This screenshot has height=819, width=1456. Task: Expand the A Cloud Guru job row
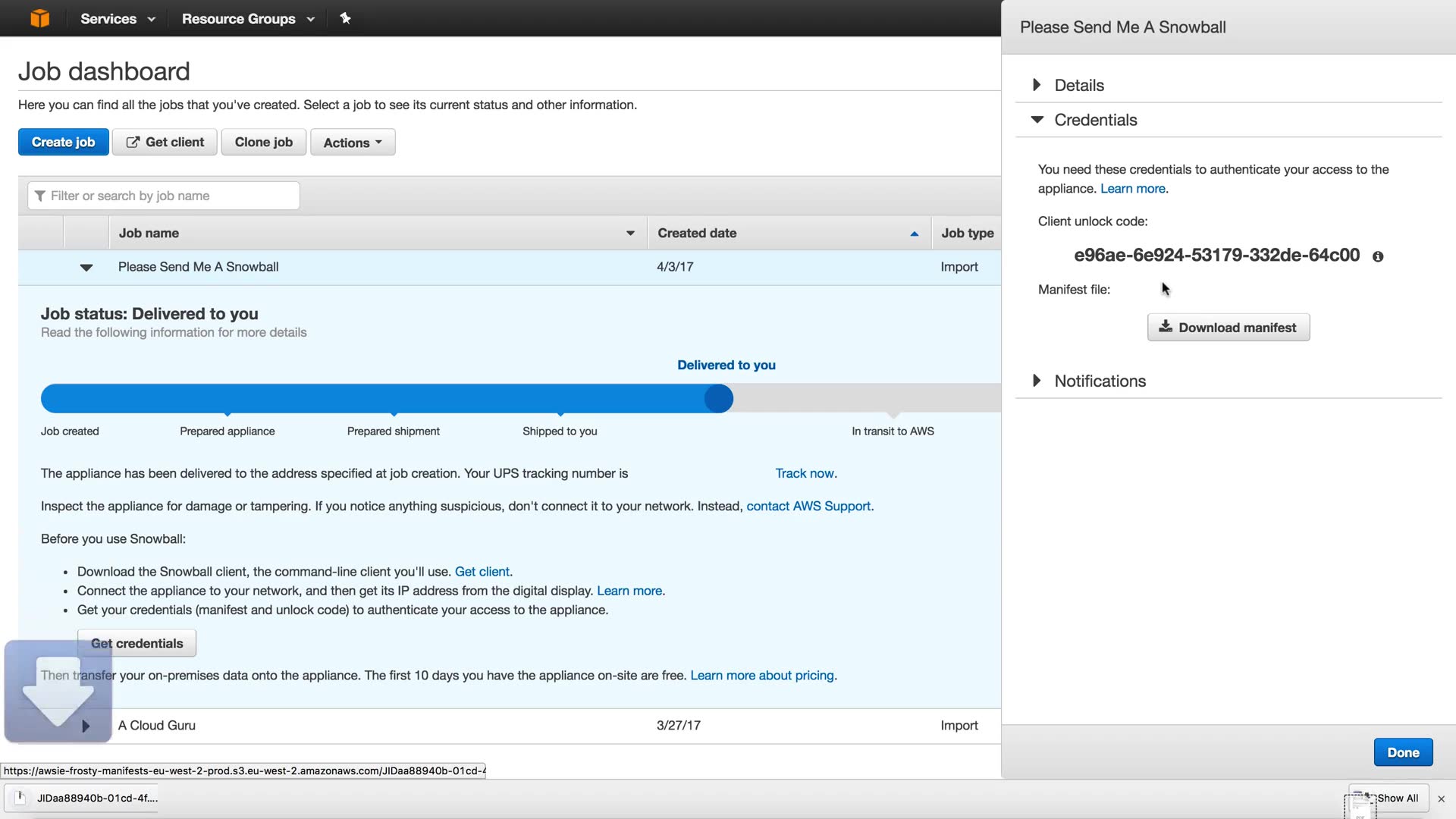point(86,726)
